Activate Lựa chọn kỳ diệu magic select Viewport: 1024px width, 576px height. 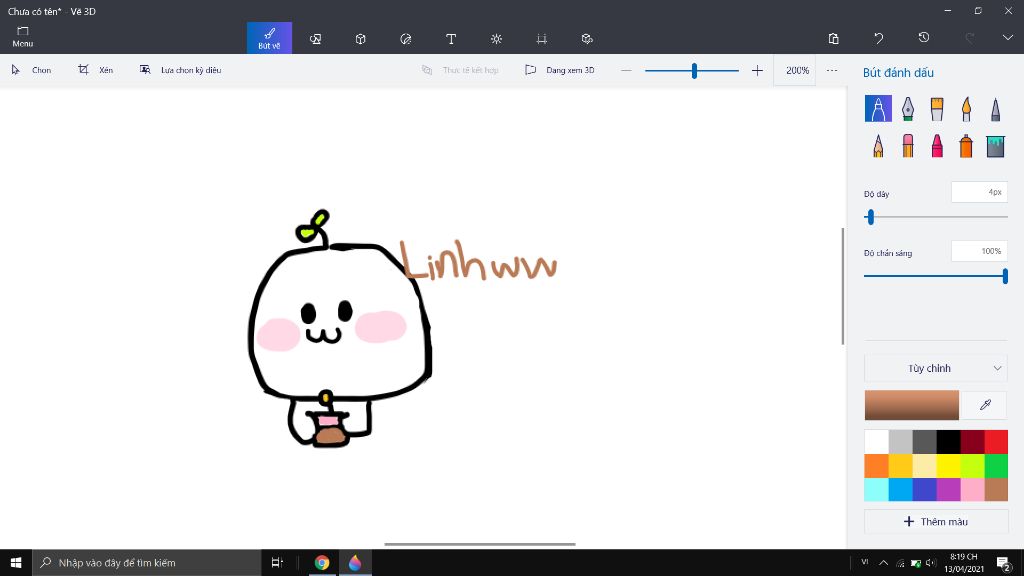coord(180,70)
